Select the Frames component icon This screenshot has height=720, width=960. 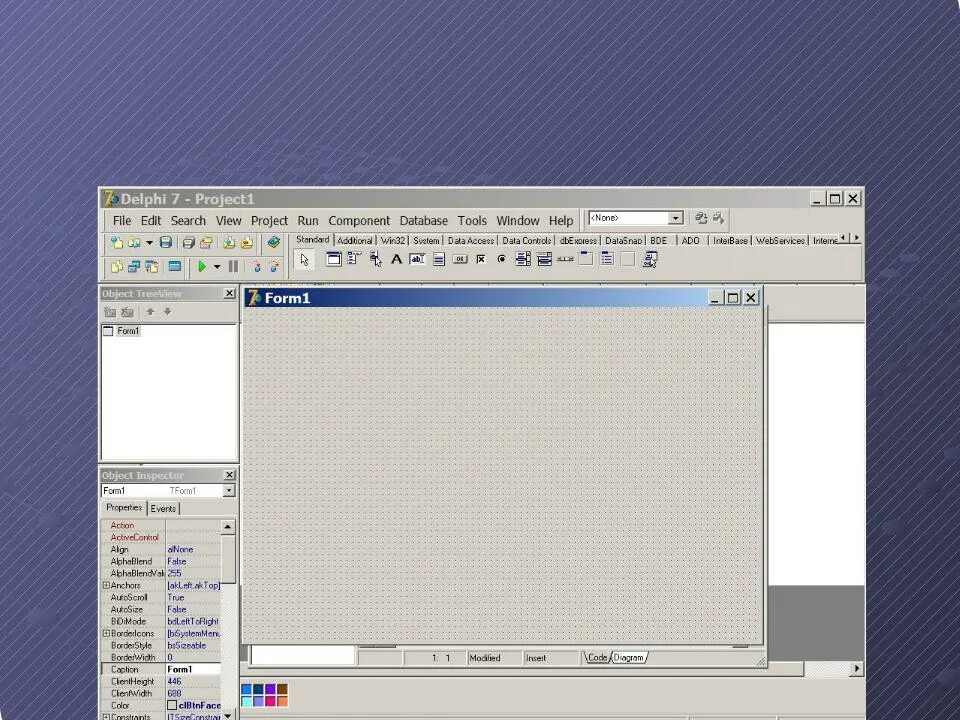click(334, 259)
